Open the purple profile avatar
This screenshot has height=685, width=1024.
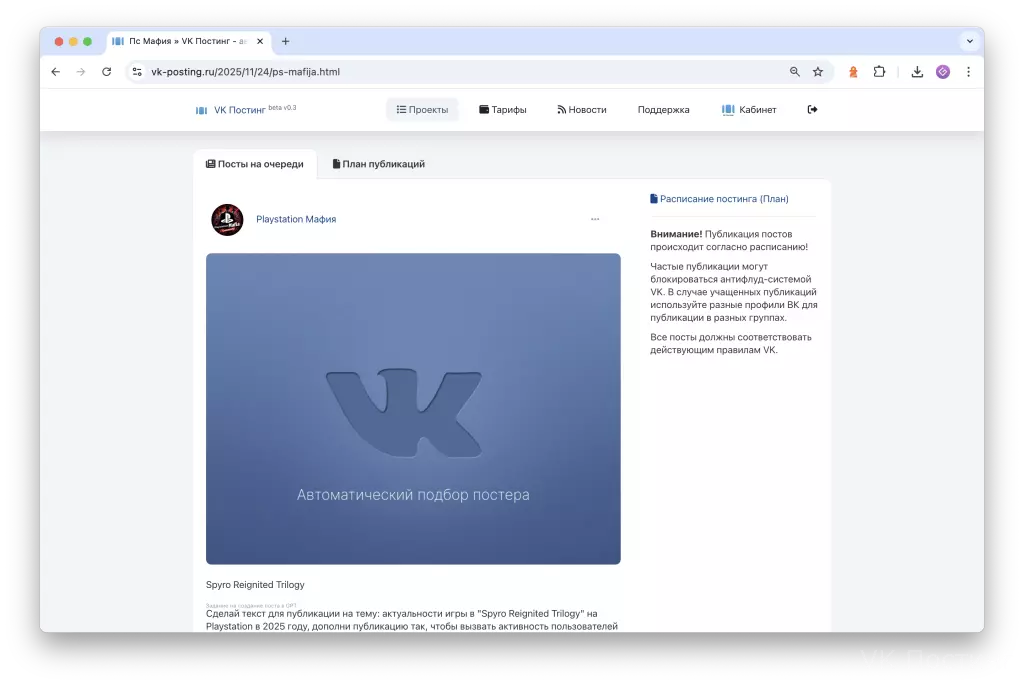click(x=942, y=72)
